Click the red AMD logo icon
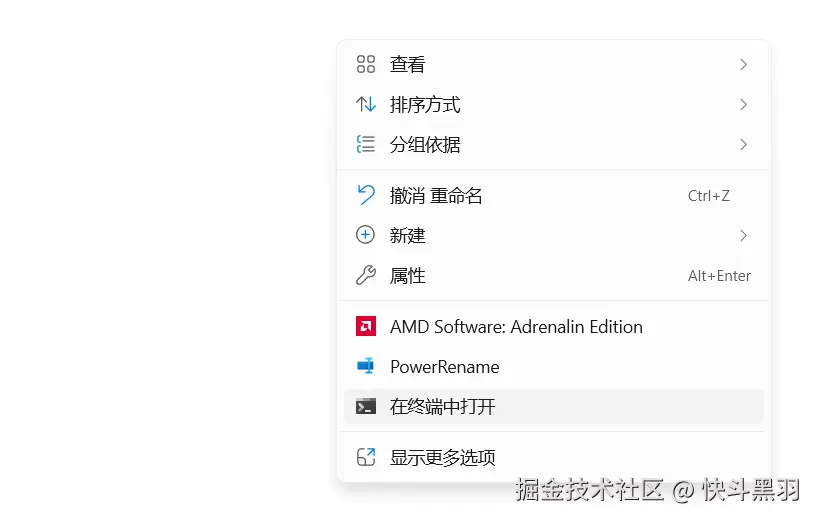Viewport: 817px width, 520px height. 366,327
